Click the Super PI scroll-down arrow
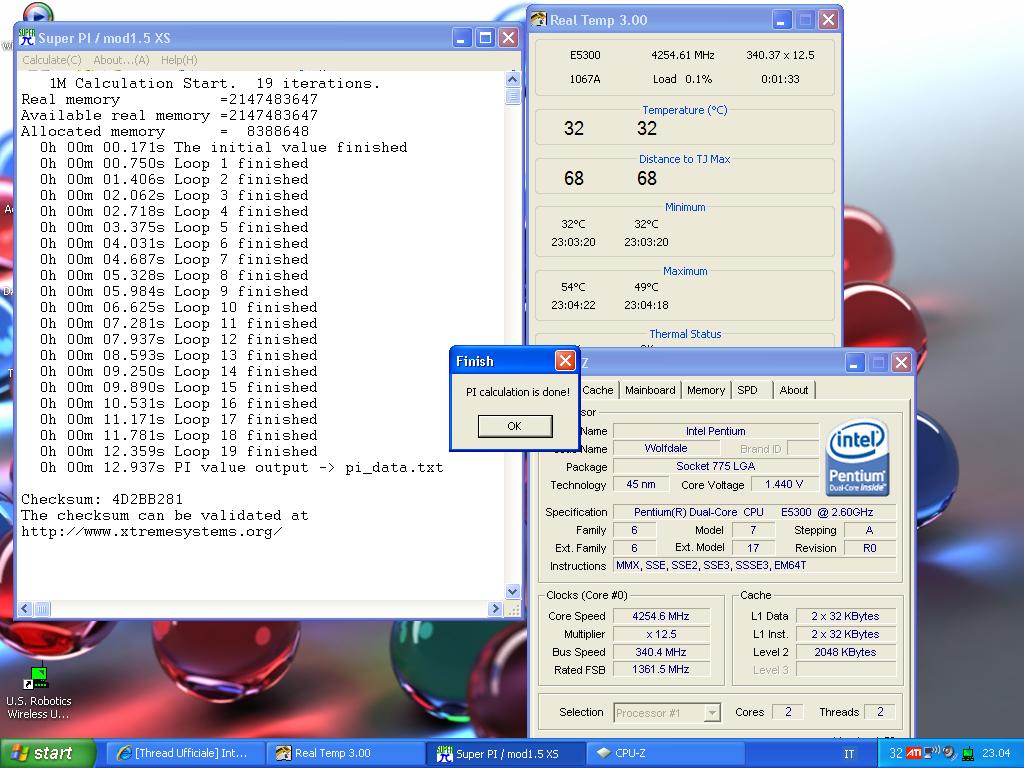Screen dimensions: 1024x768 pyautogui.click(x=513, y=592)
